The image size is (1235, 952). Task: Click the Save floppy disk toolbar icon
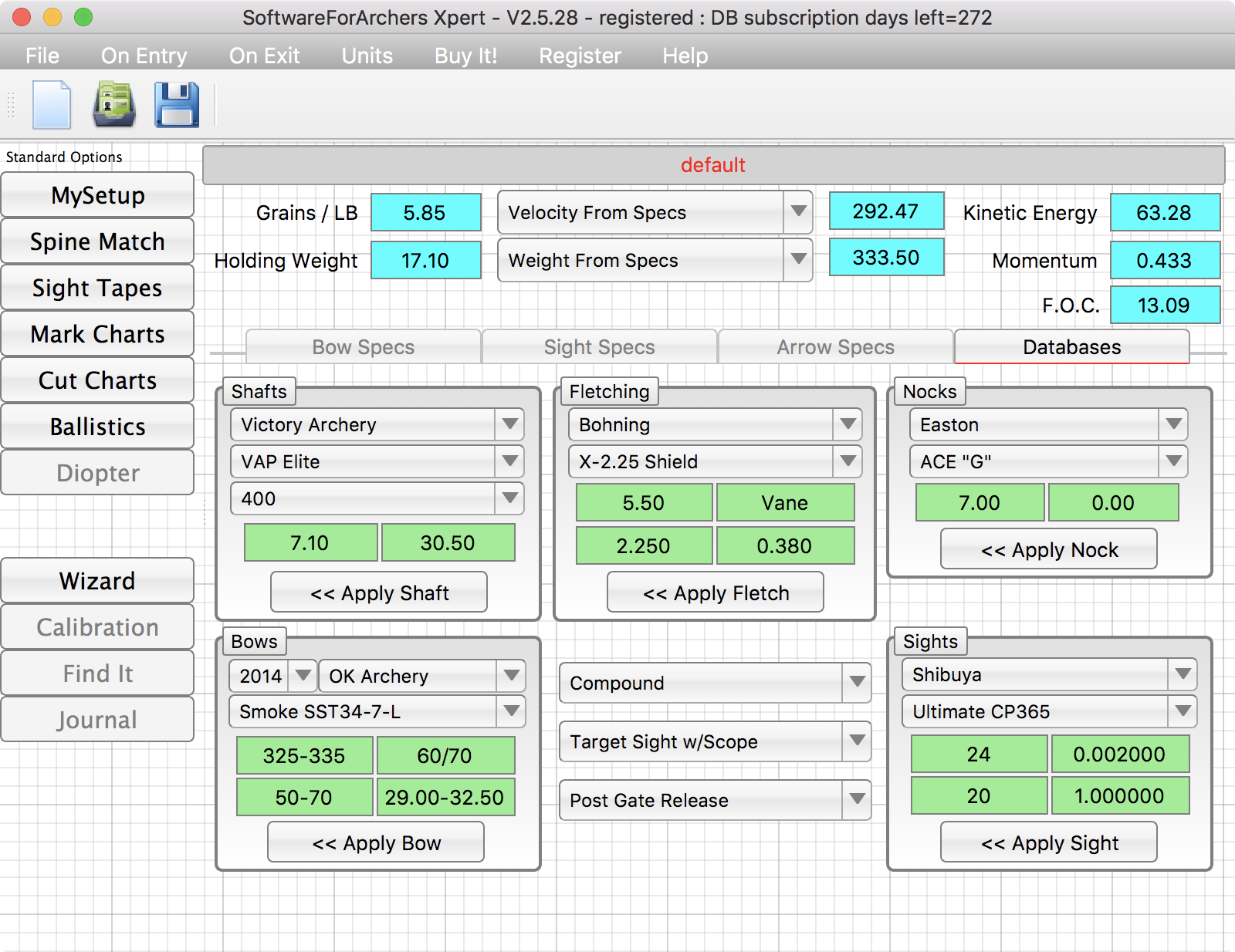click(x=177, y=104)
